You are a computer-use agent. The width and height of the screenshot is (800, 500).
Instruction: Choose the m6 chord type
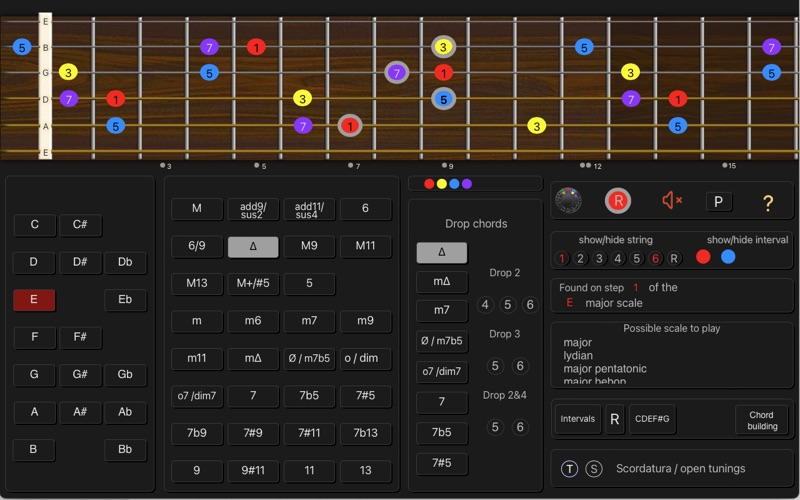[253, 321]
